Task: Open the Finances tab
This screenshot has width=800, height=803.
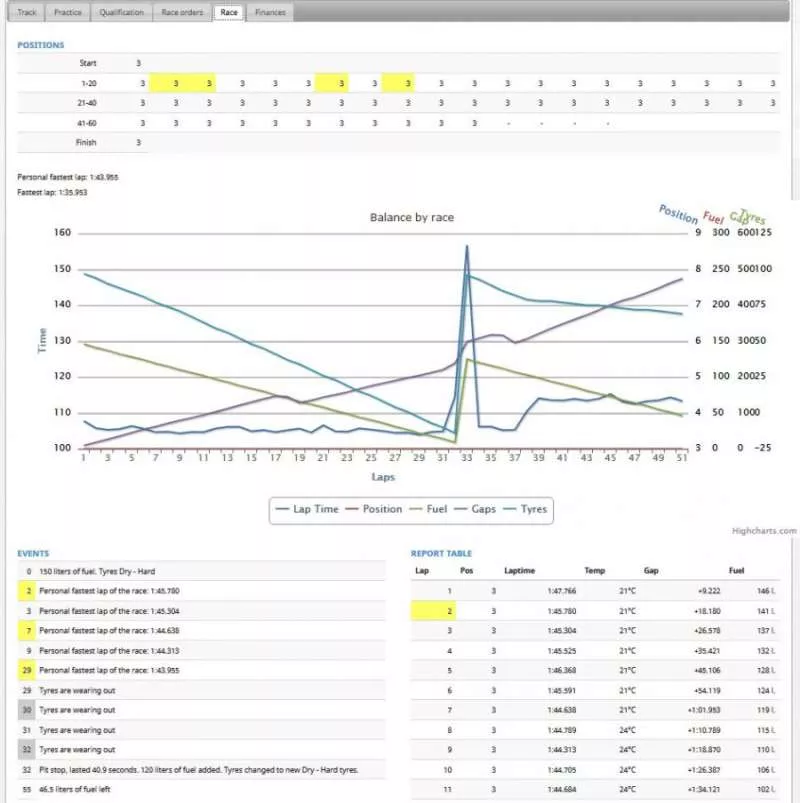Action: click(270, 13)
